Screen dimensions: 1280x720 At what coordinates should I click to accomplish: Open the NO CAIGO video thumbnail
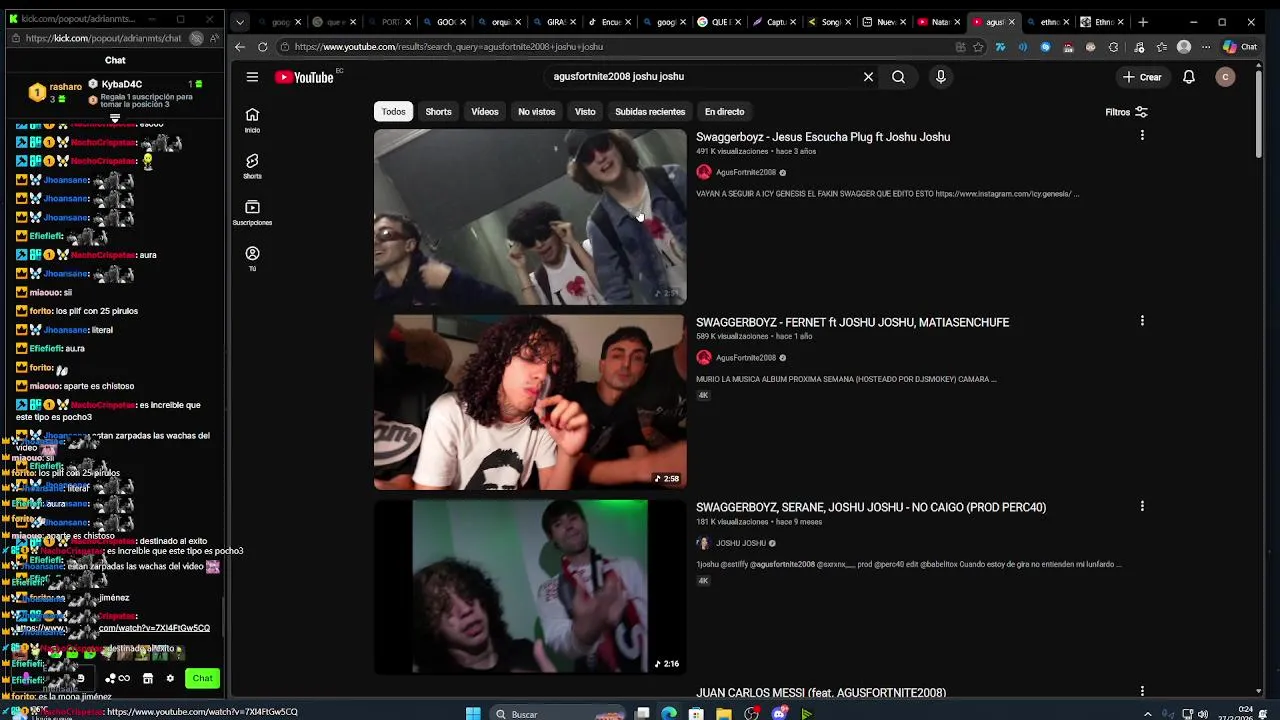(530, 587)
